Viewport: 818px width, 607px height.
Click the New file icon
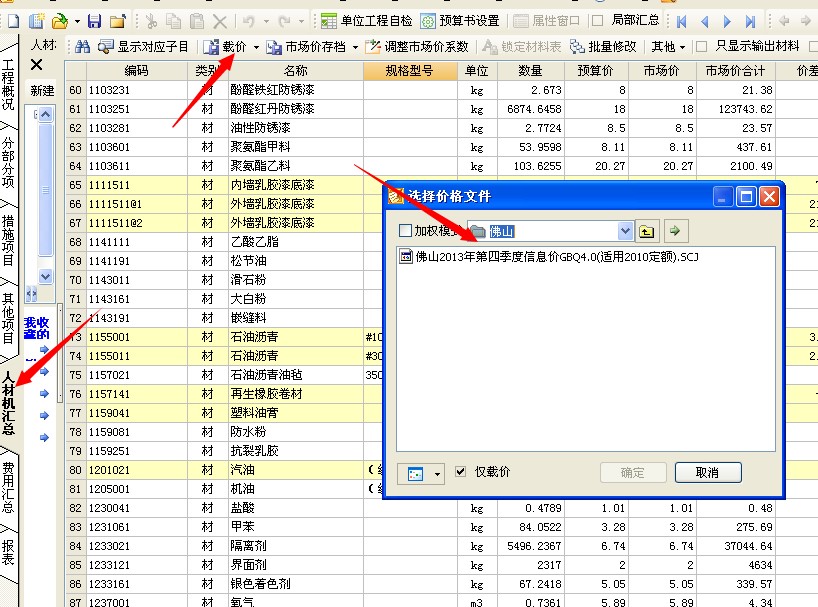[x=14, y=21]
